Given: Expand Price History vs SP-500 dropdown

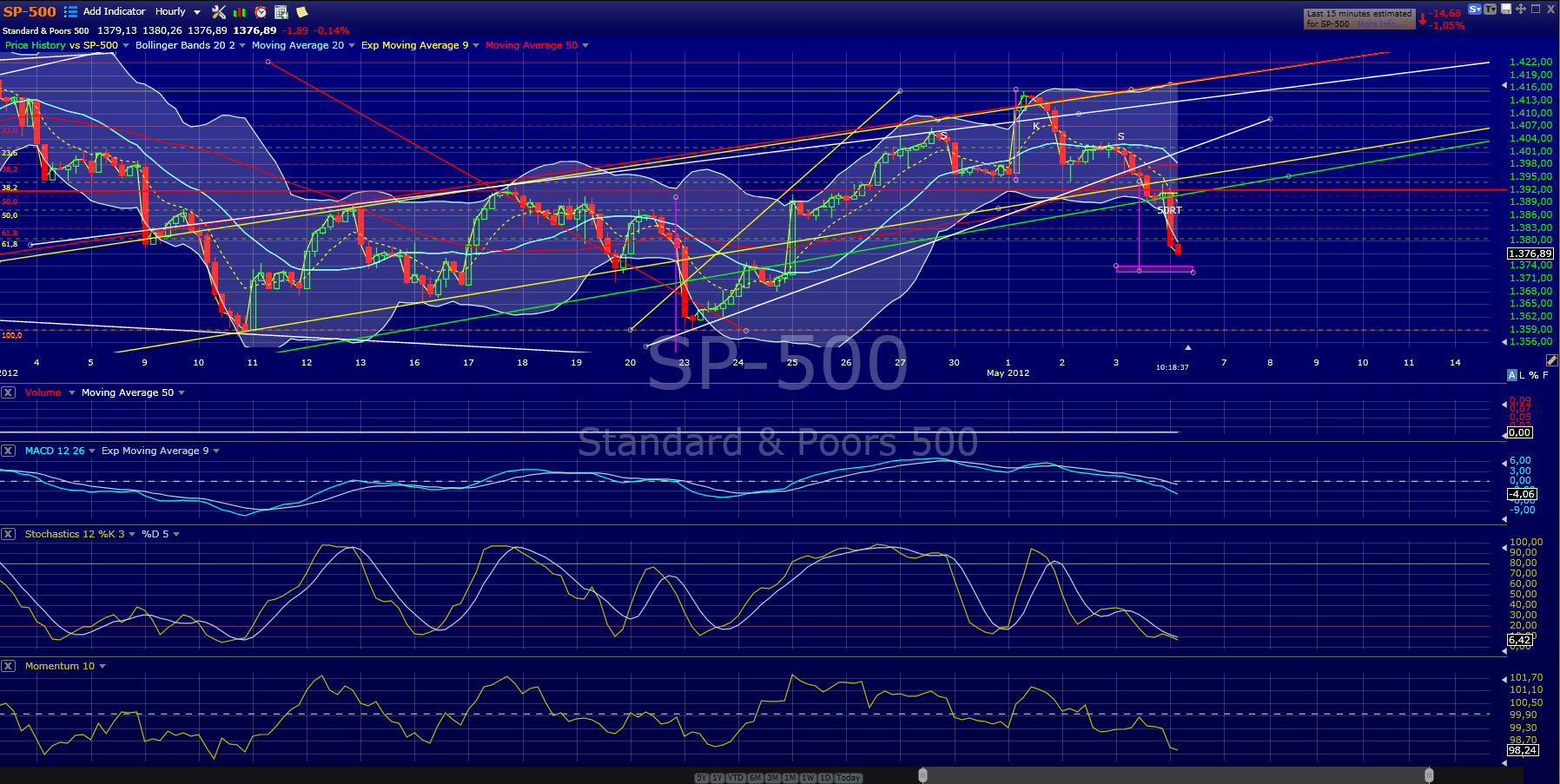Looking at the screenshot, I should click(126, 45).
